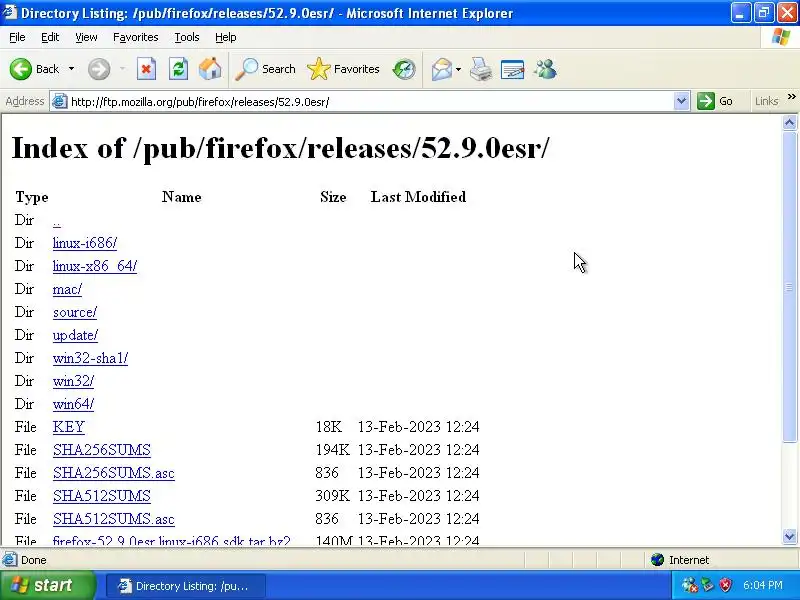Open the History clock icon
The height and width of the screenshot is (600, 800).
(x=404, y=69)
